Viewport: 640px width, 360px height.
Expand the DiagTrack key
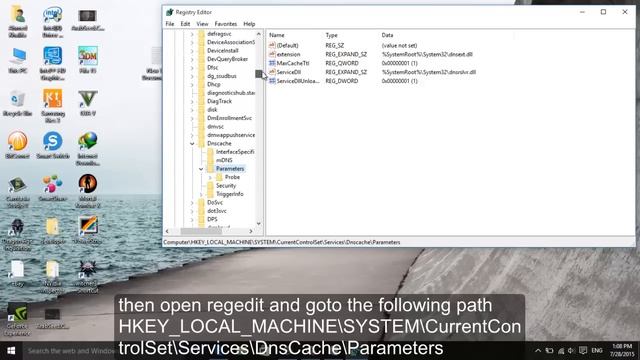point(192,101)
